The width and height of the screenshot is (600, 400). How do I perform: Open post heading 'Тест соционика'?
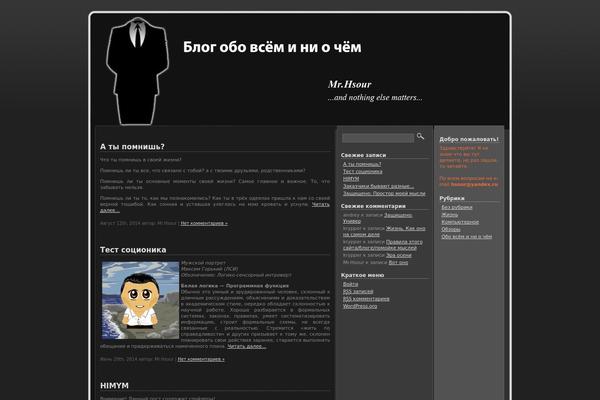[133, 250]
